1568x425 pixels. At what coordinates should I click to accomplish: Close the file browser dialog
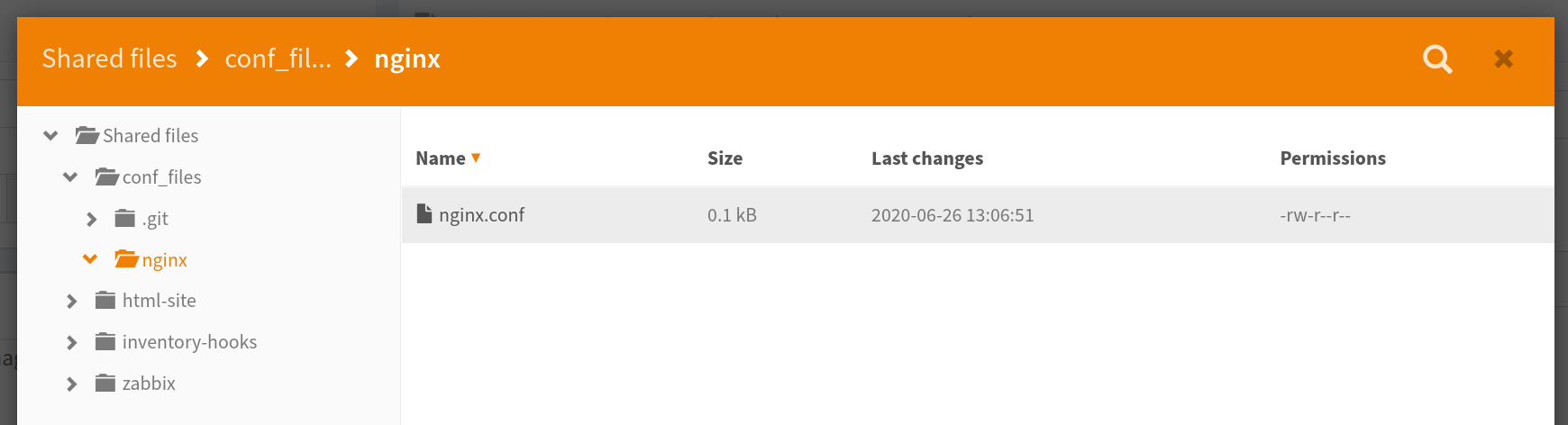1503,59
